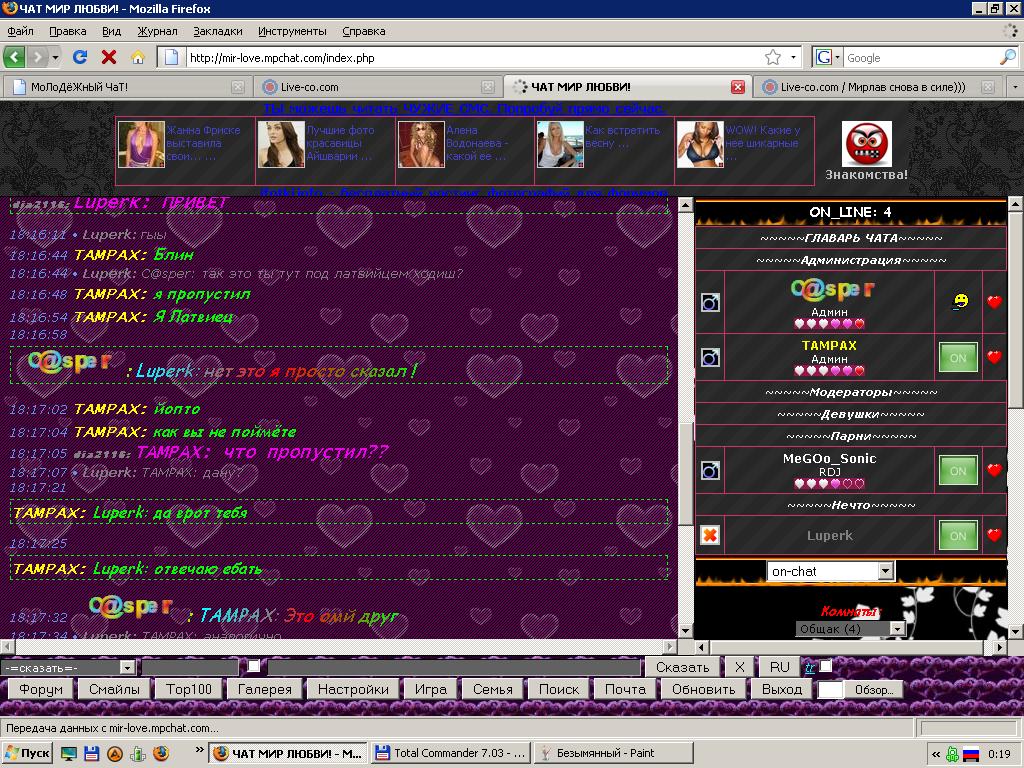Click the Firefox home icon
Image resolution: width=1024 pixels, height=768 pixels.
pyautogui.click(x=138, y=57)
